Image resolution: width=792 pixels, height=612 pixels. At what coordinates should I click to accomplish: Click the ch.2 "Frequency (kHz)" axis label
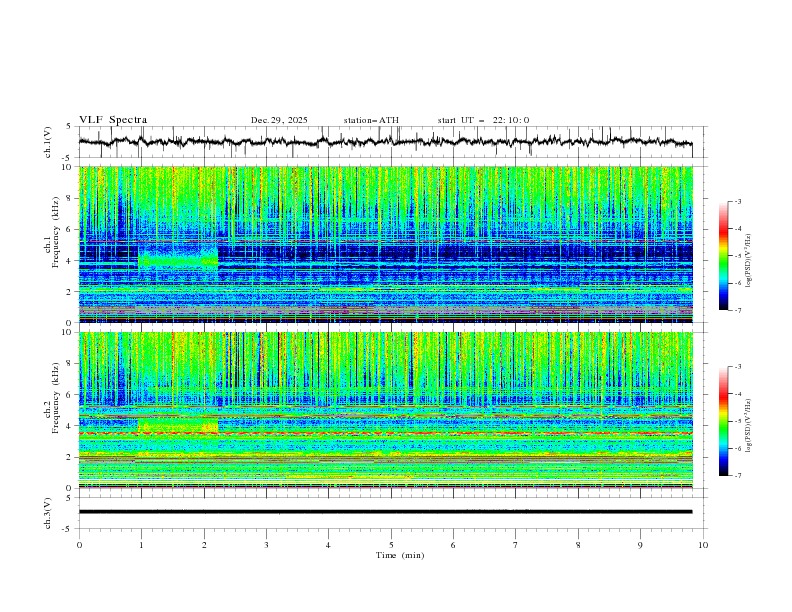[x=56, y=398]
